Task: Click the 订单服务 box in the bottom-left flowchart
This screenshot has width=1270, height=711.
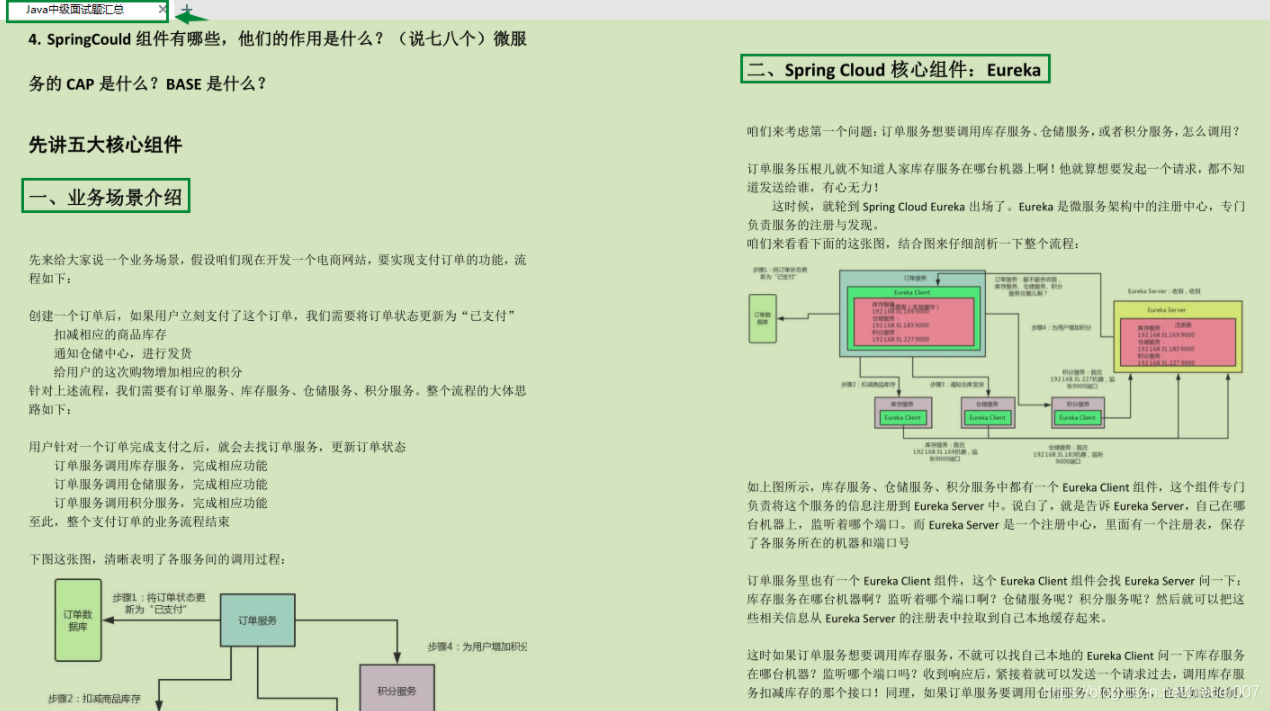Action: pyautogui.click(x=257, y=621)
